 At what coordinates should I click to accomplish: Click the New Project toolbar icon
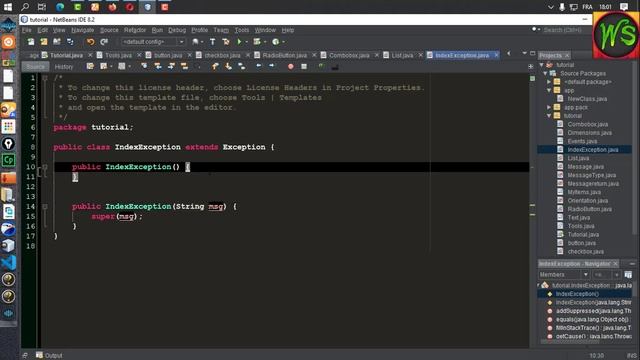[x=44, y=42]
